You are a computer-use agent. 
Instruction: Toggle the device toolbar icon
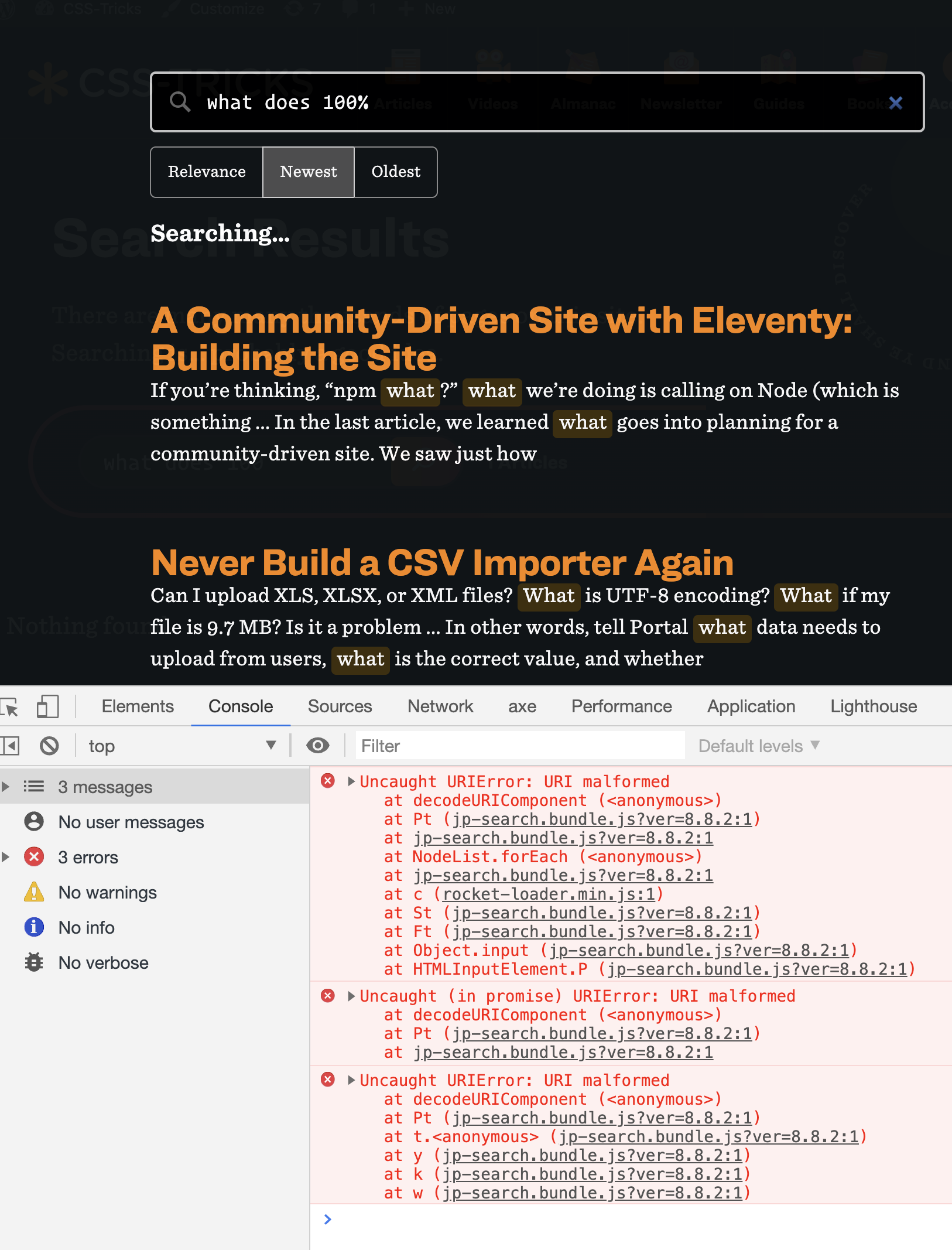(x=47, y=706)
